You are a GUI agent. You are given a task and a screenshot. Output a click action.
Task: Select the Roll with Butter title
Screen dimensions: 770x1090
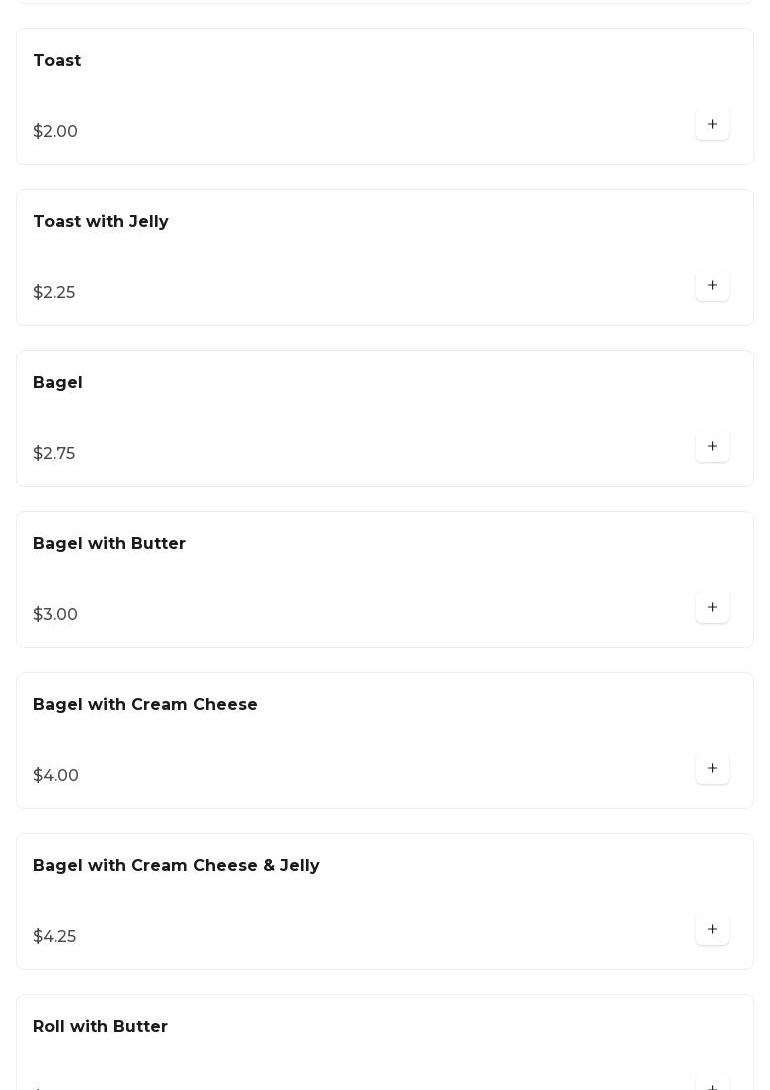point(100,1027)
